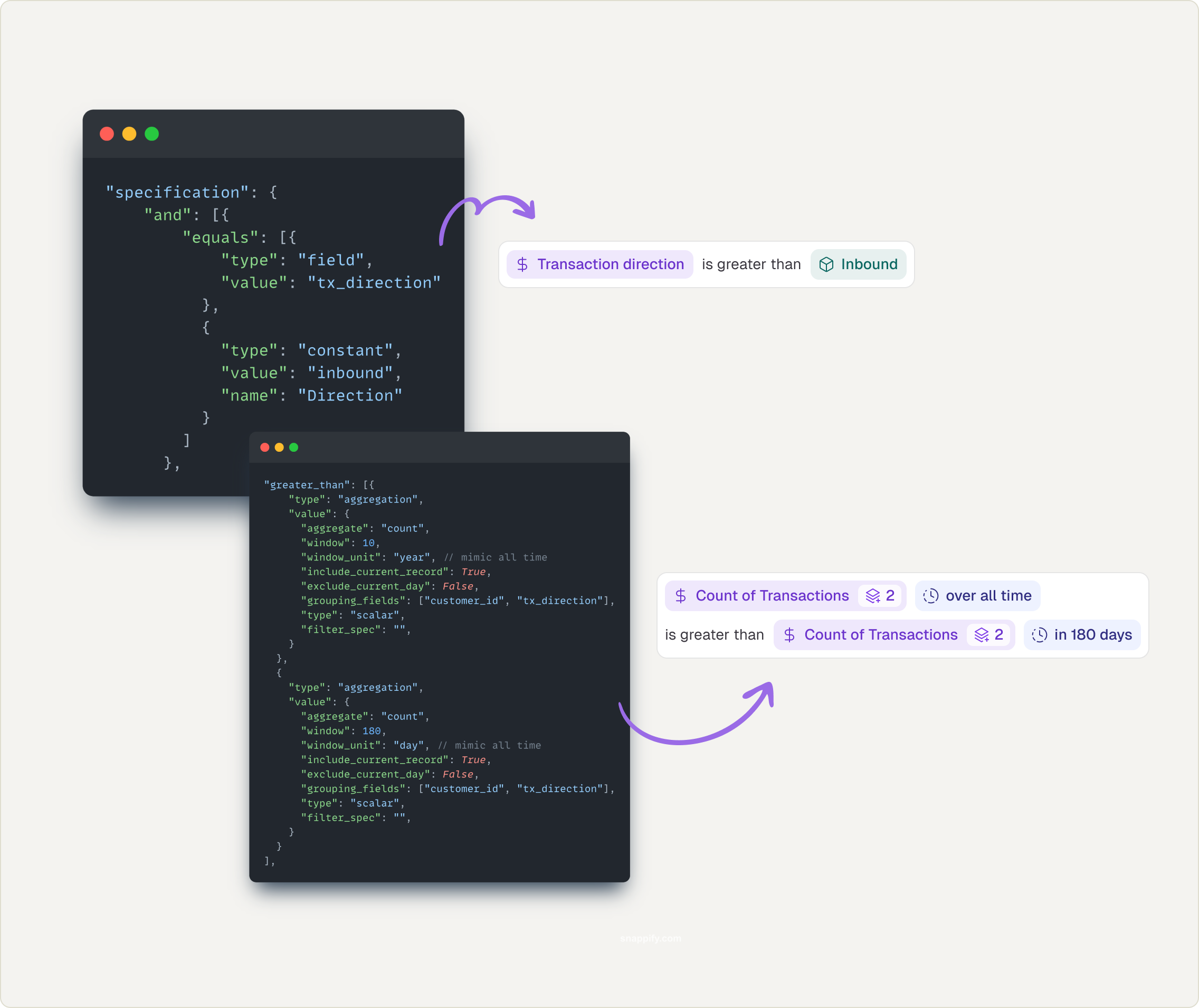The image size is (1199, 1008).
Task: Click the yellow dot of the greater_than code window
Action: [279, 448]
